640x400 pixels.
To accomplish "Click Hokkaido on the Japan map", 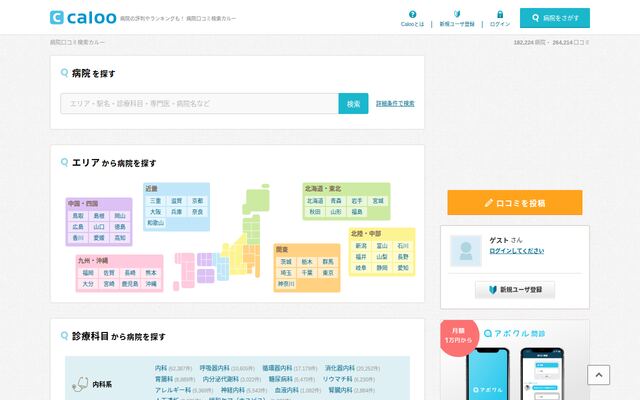I will pyautogui.click(x=256, y=200).
